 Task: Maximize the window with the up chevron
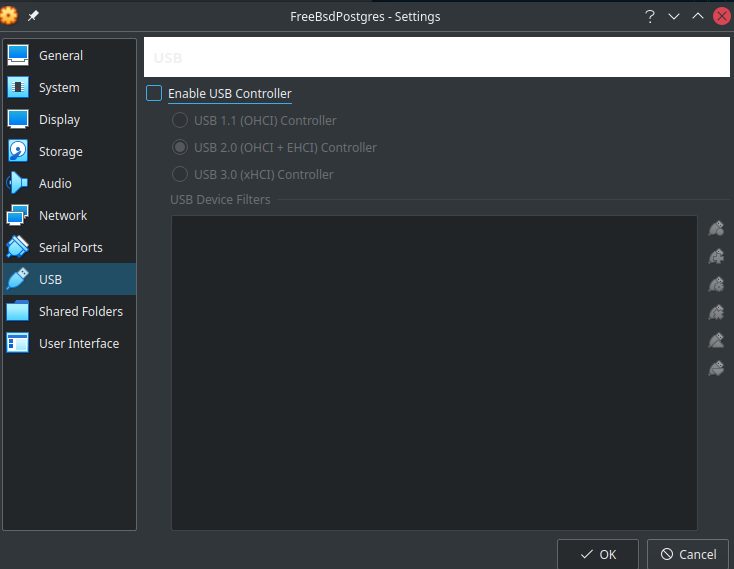(x=697, y=16)
